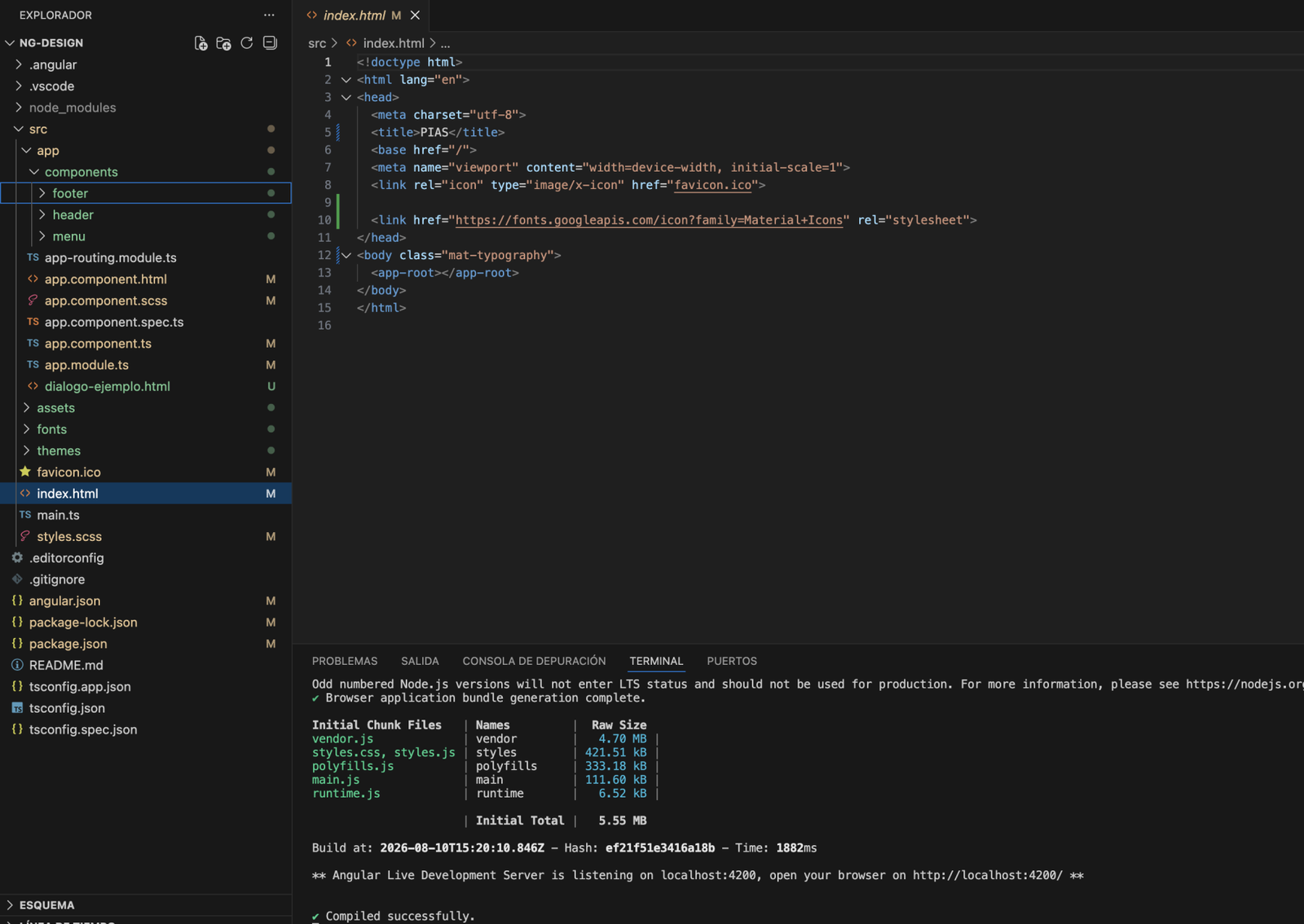Expand the footer folder

(42, 193)
